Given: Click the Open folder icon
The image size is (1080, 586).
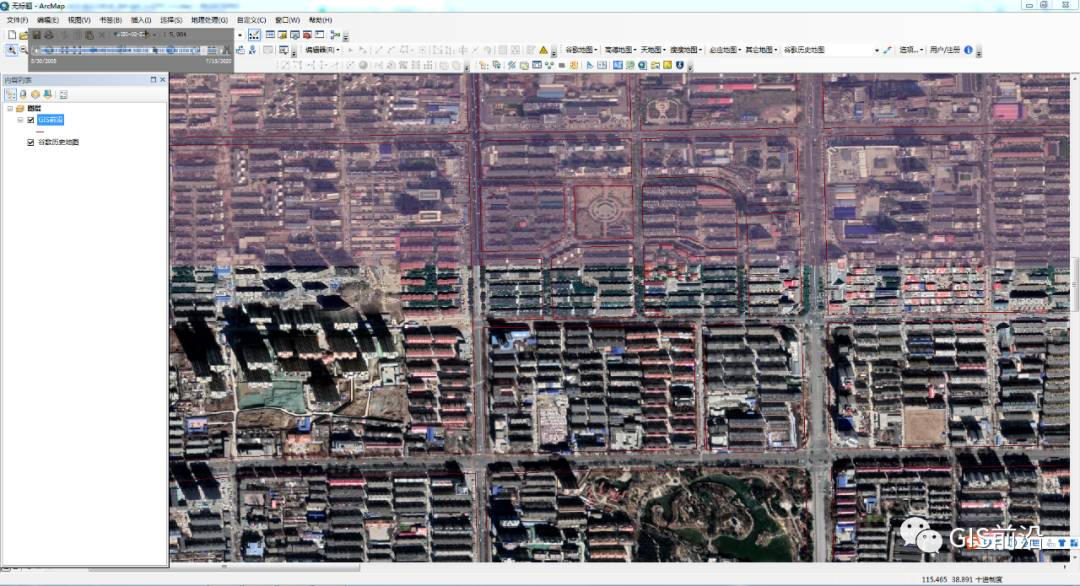Looking at the screenshot, I should (24, 34).
